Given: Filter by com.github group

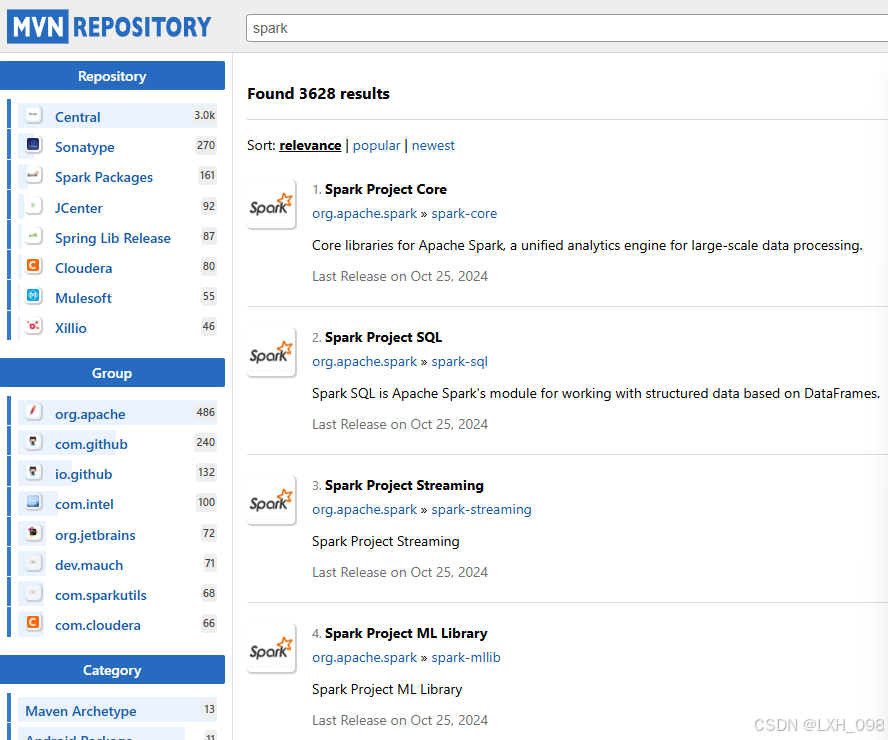Looking at the screenshot, I should tap(91, 444).
